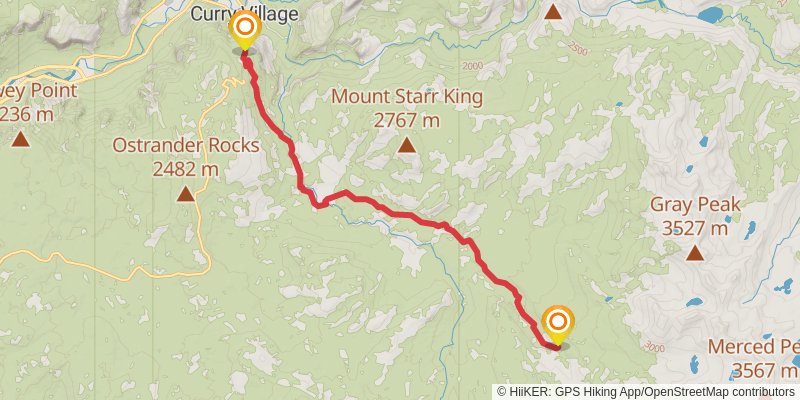Select the Gray Peak summit triangle

(694, 253)
